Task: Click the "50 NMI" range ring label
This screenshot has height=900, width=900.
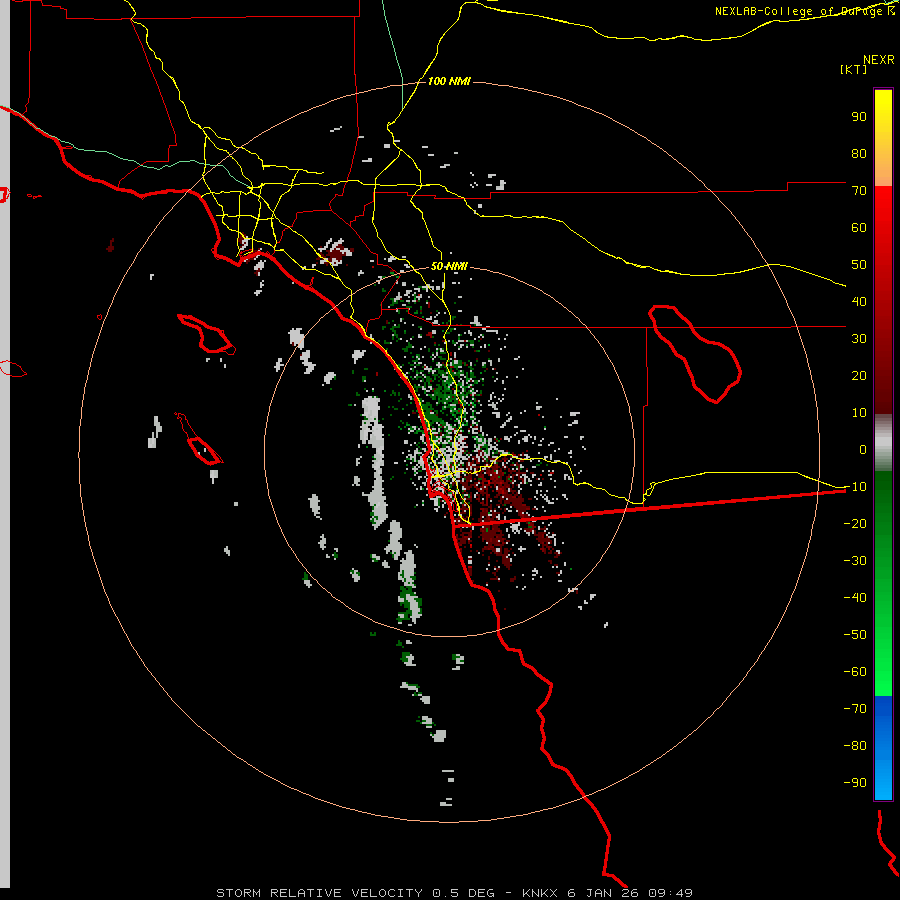Action: [449, 266]
